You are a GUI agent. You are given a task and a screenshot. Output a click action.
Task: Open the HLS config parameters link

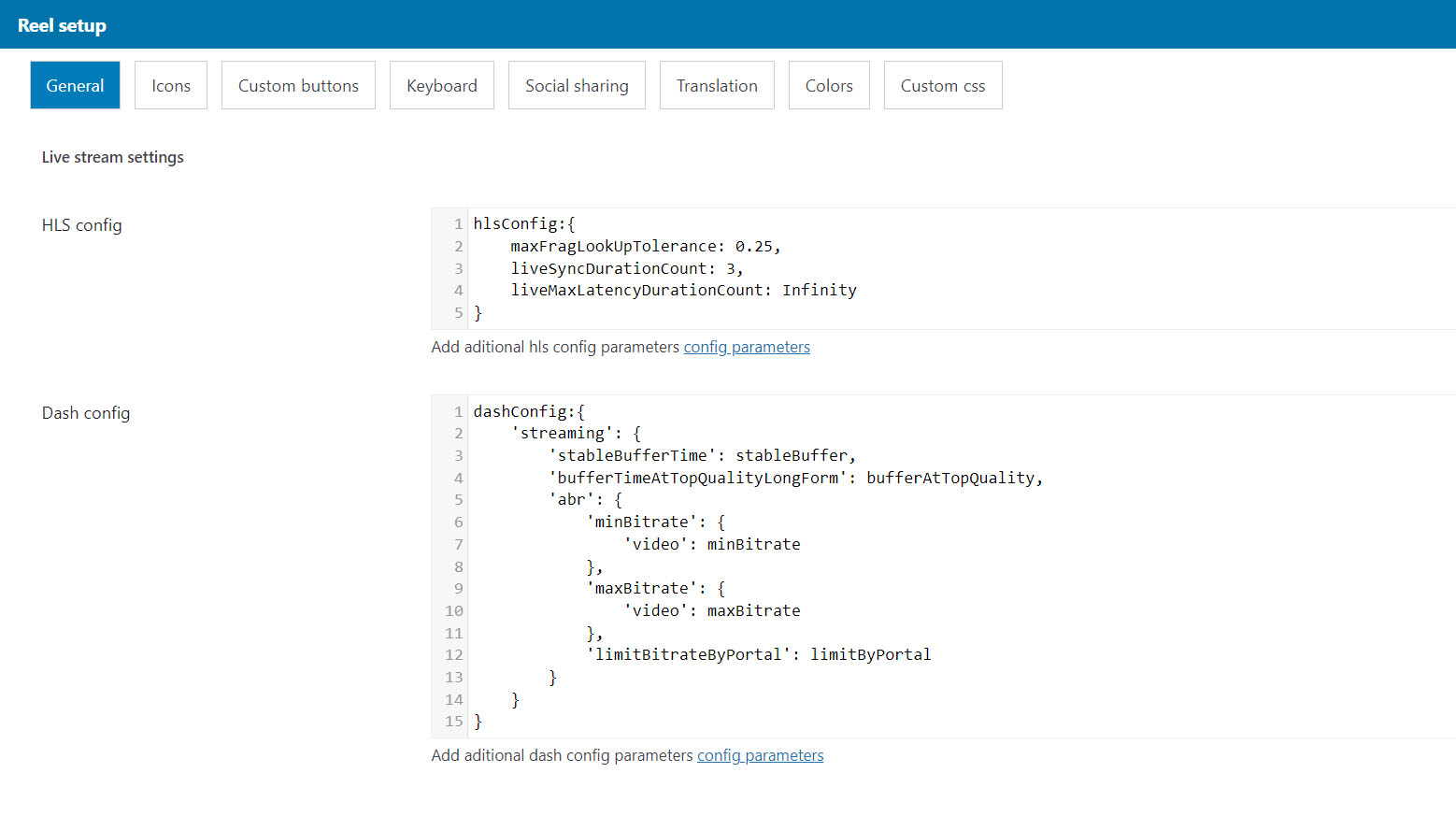tap(747, 347)
